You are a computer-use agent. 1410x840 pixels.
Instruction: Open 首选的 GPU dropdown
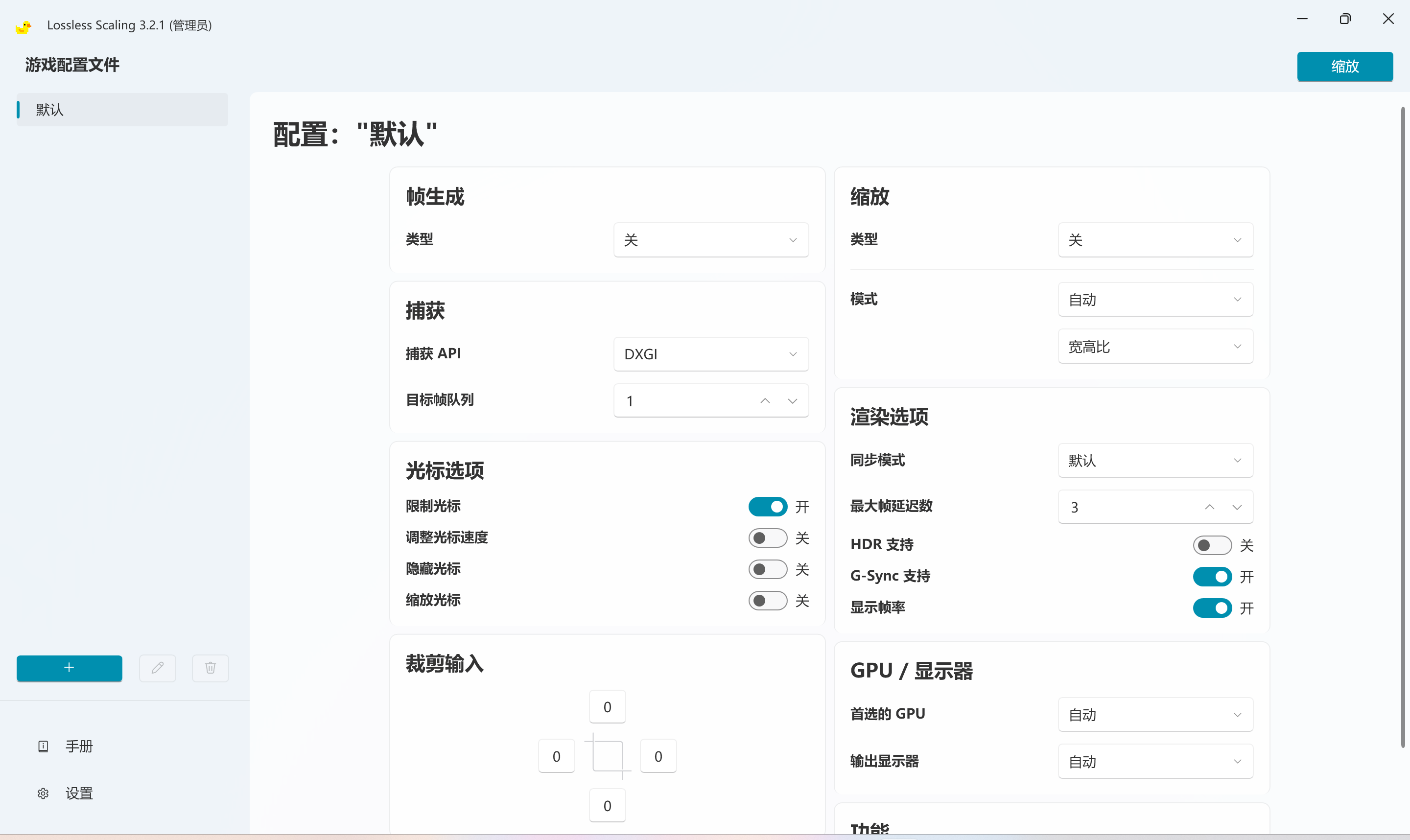click(1155, 715)
